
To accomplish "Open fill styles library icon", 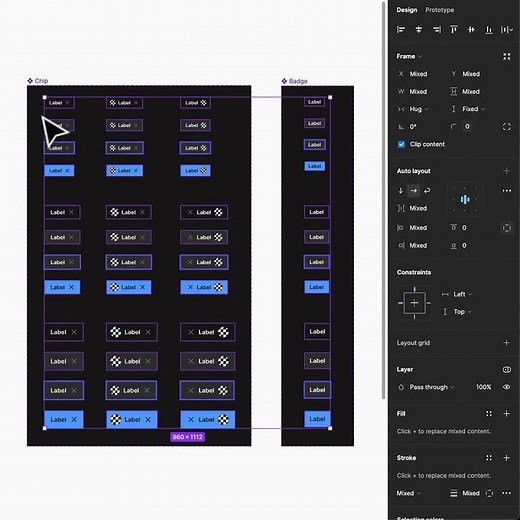I will point(489,414).
